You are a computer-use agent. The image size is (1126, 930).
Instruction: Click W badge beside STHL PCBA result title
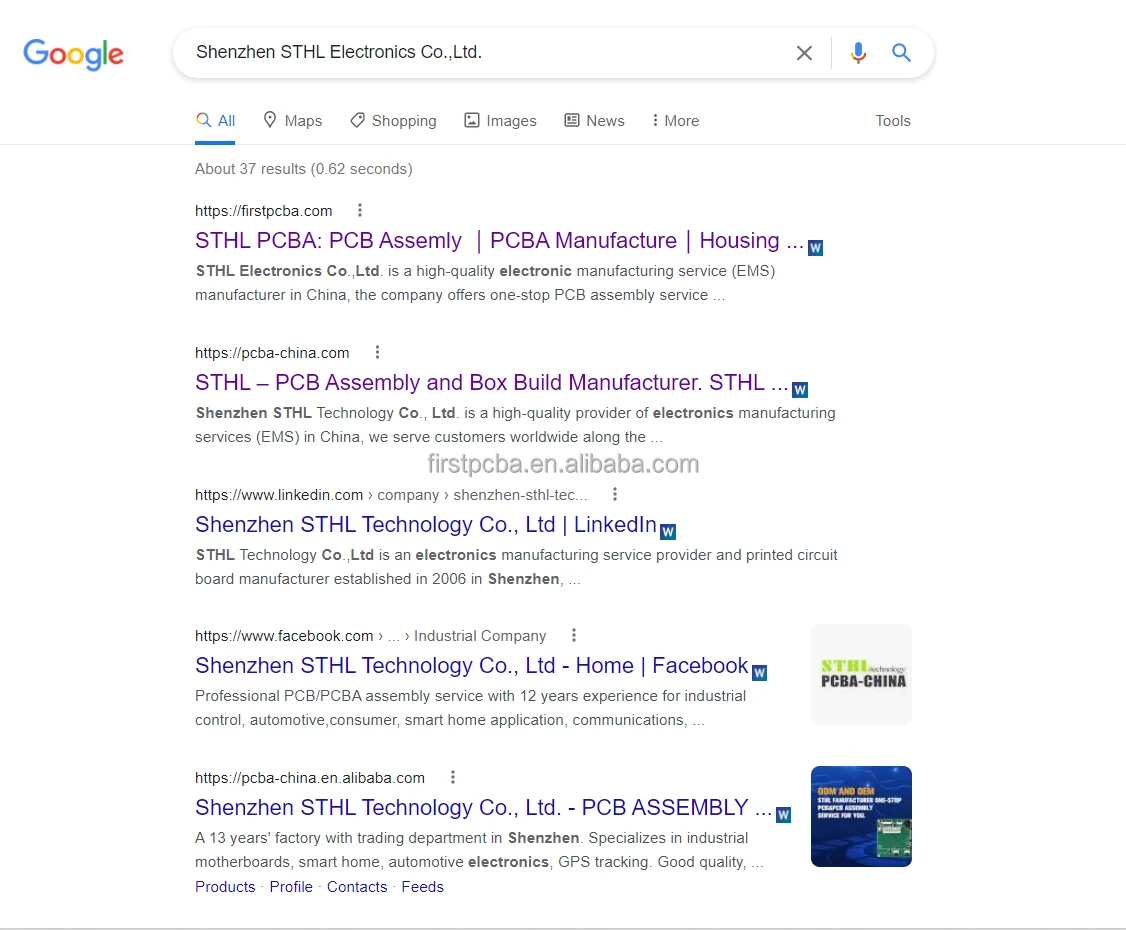point(815,248)
